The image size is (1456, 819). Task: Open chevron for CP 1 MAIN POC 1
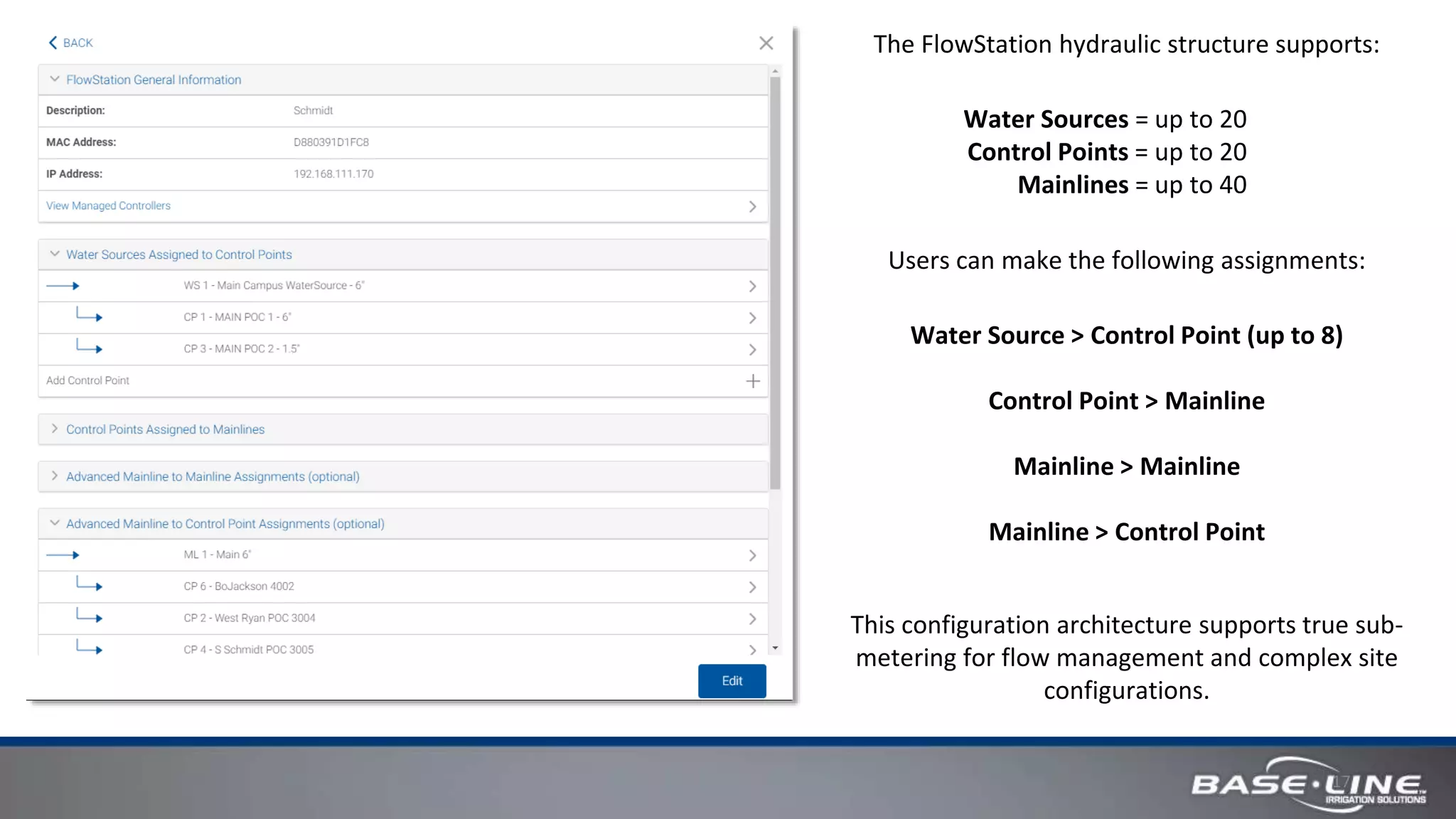[752, 318]
